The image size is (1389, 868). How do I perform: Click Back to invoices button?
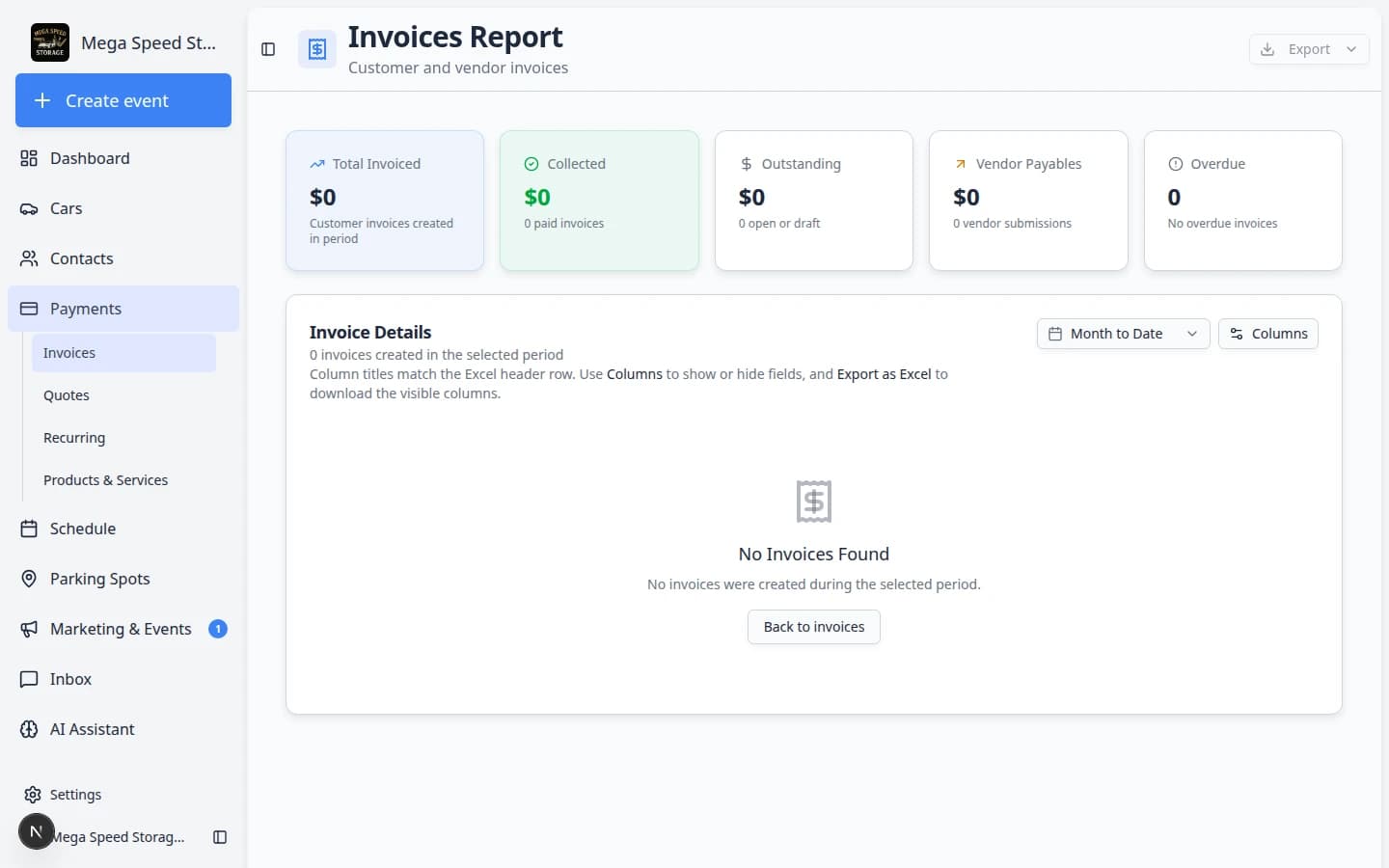tap(814, 627)
